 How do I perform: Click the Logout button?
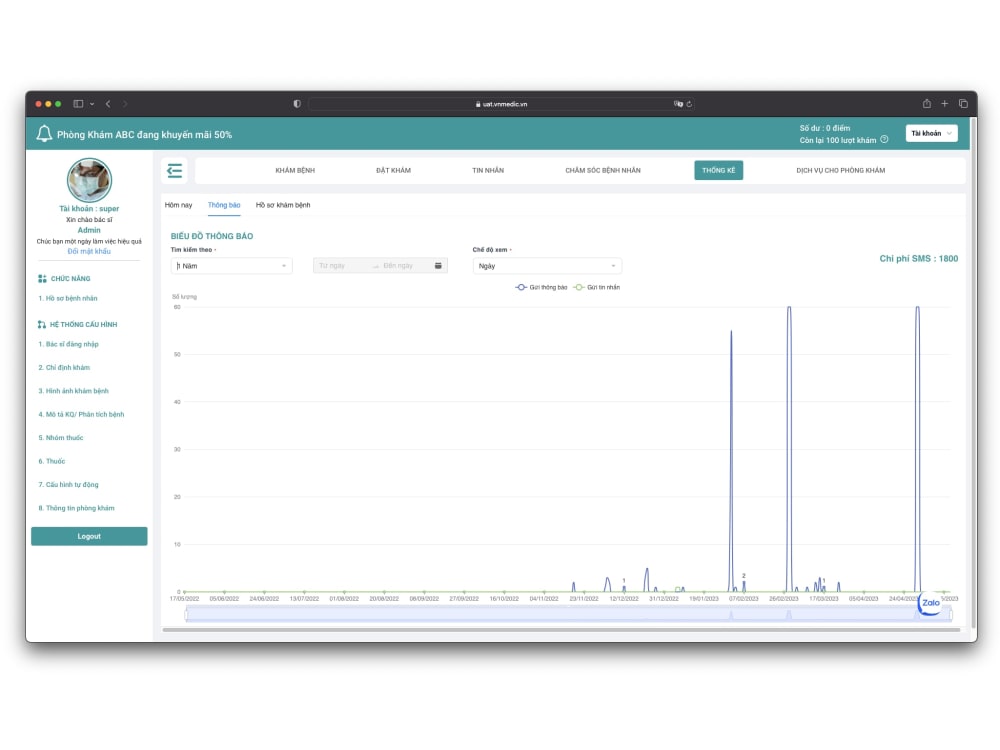tap(89, 536)
